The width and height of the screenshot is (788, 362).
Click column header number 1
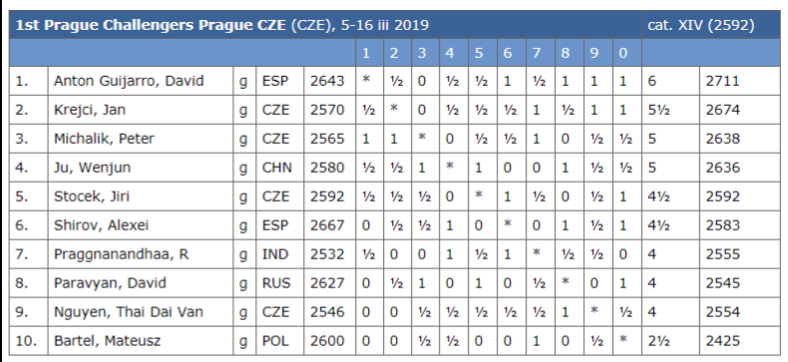pyautogui.click(x=366, y=53)
